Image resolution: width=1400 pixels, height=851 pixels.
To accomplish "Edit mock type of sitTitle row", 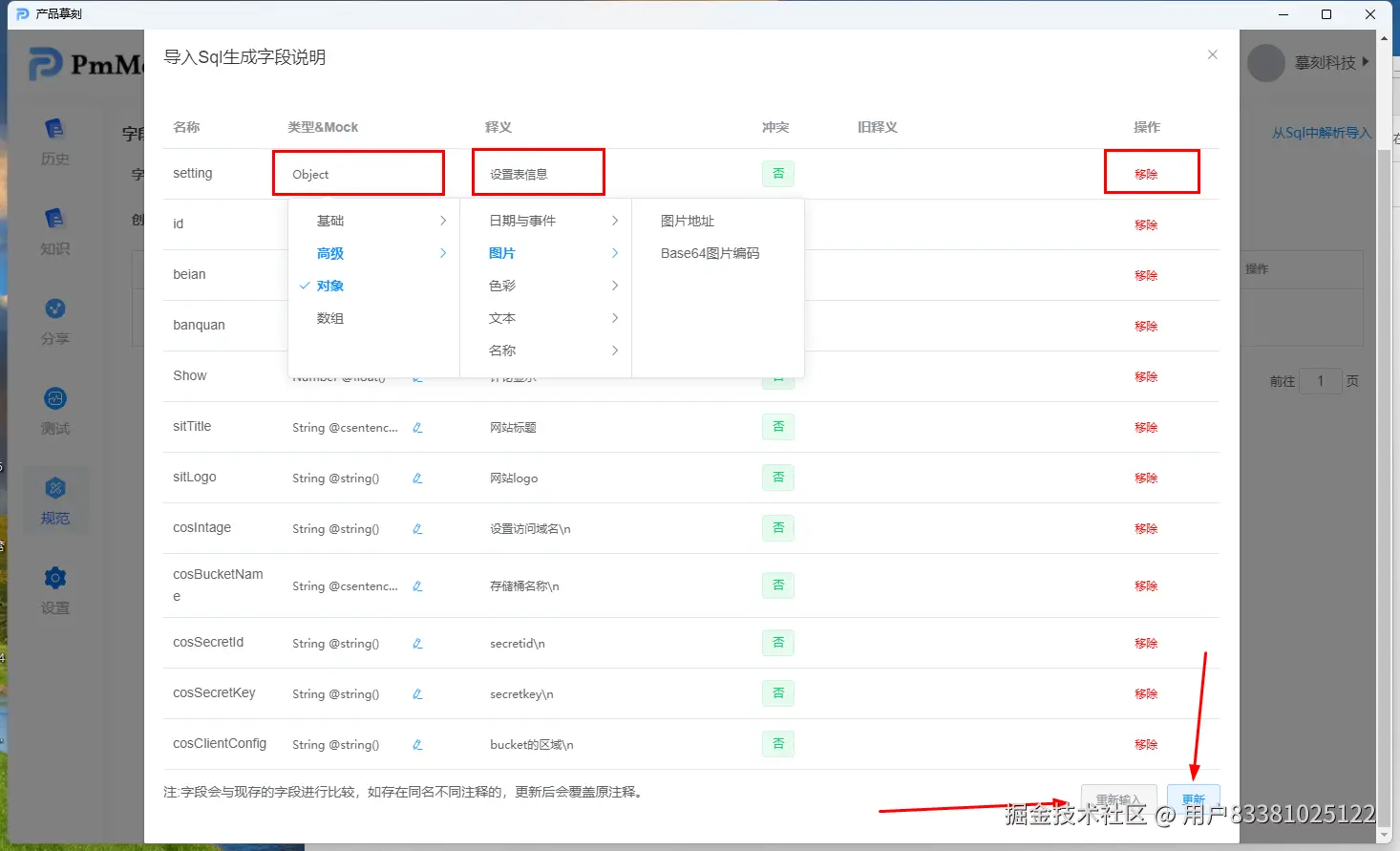I will point(417,428).
